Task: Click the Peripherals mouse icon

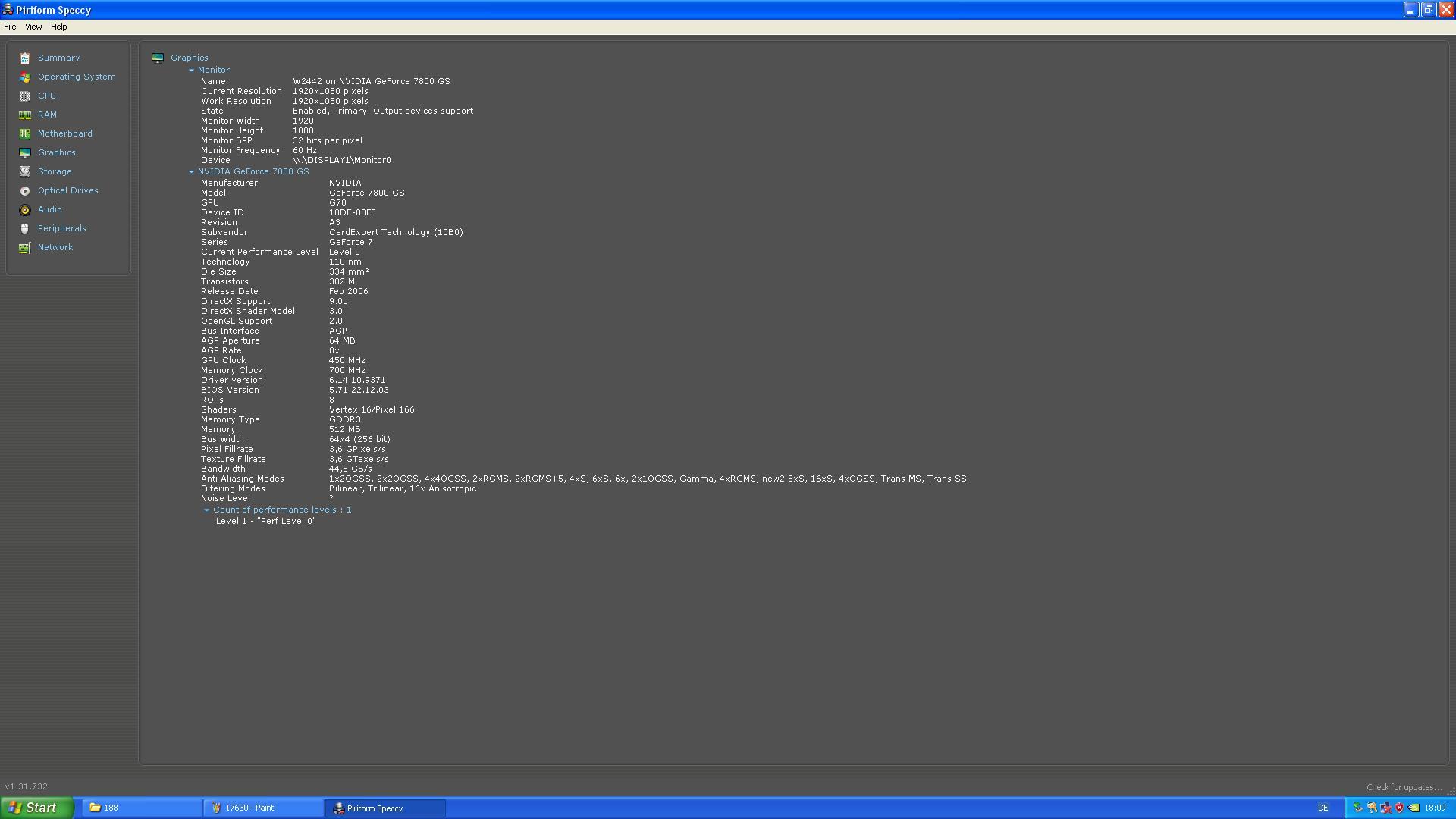Action: pyautogui.click(x=25, y=228)
